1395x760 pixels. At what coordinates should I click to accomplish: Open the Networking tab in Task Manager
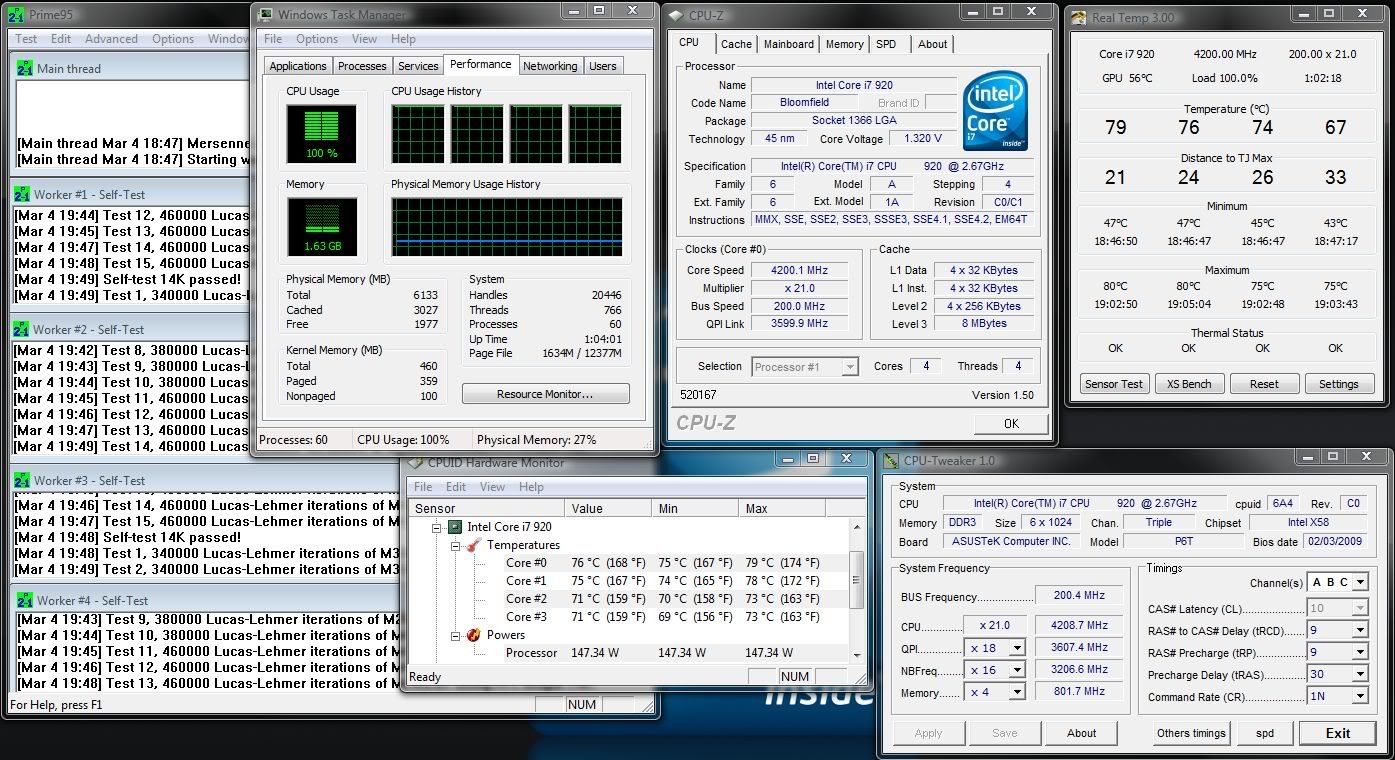pyautogui.click(x=550, y=66)
